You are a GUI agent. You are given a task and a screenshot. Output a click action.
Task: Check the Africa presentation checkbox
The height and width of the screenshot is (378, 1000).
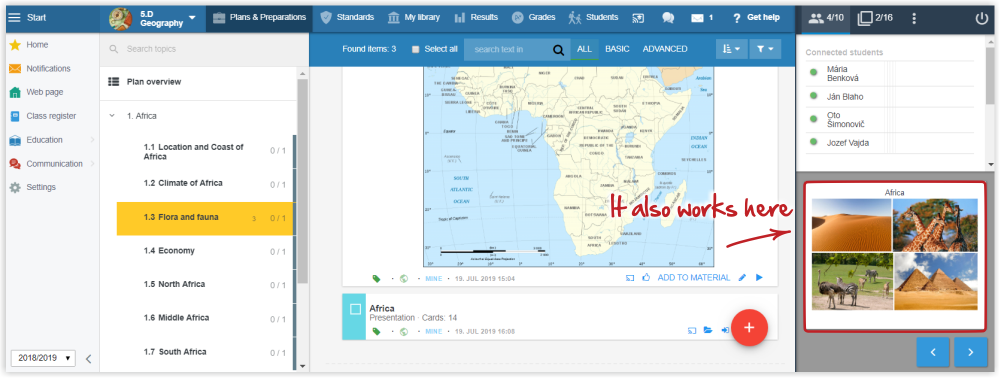pyautogui.click(x=355, y=309)
